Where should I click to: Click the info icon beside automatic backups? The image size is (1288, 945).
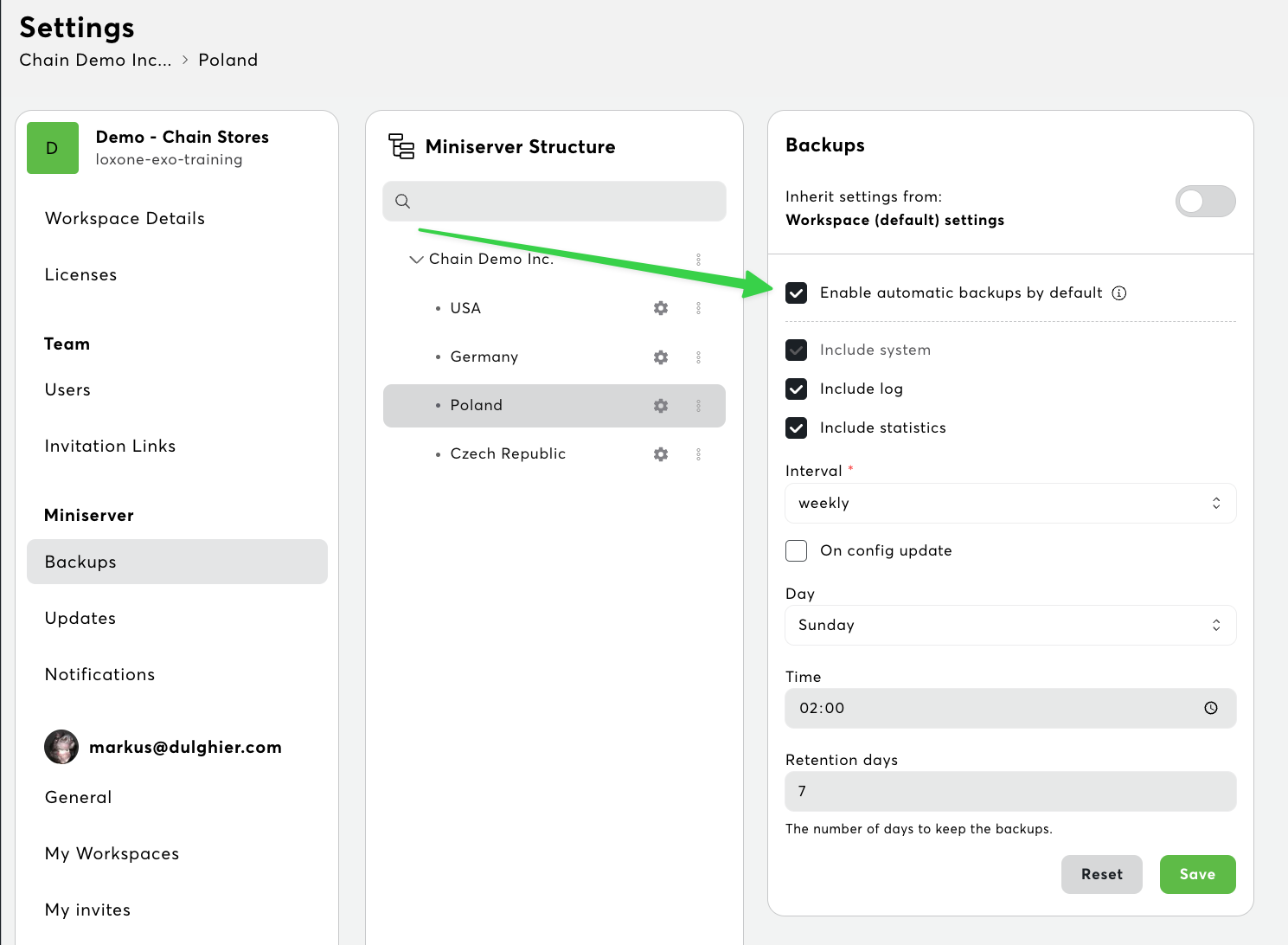pyautogui.click(x=1119, y=293)
